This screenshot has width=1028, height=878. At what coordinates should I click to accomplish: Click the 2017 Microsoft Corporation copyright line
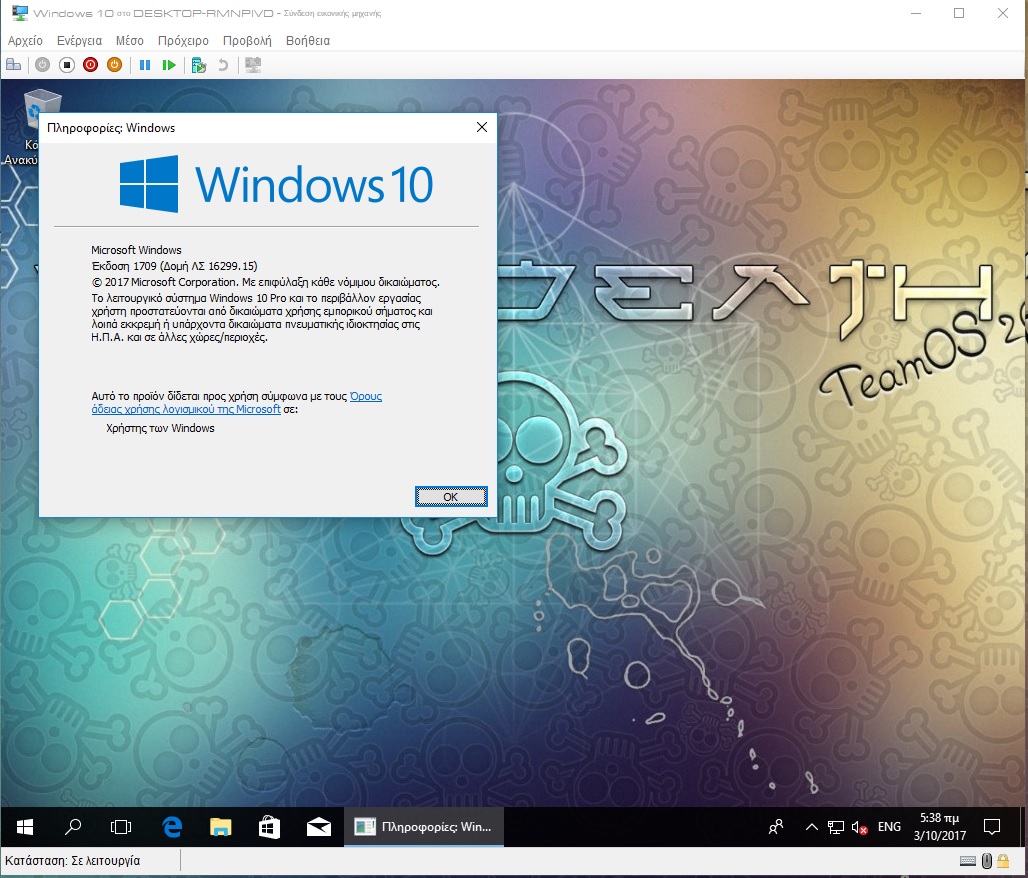click(266, 283)
